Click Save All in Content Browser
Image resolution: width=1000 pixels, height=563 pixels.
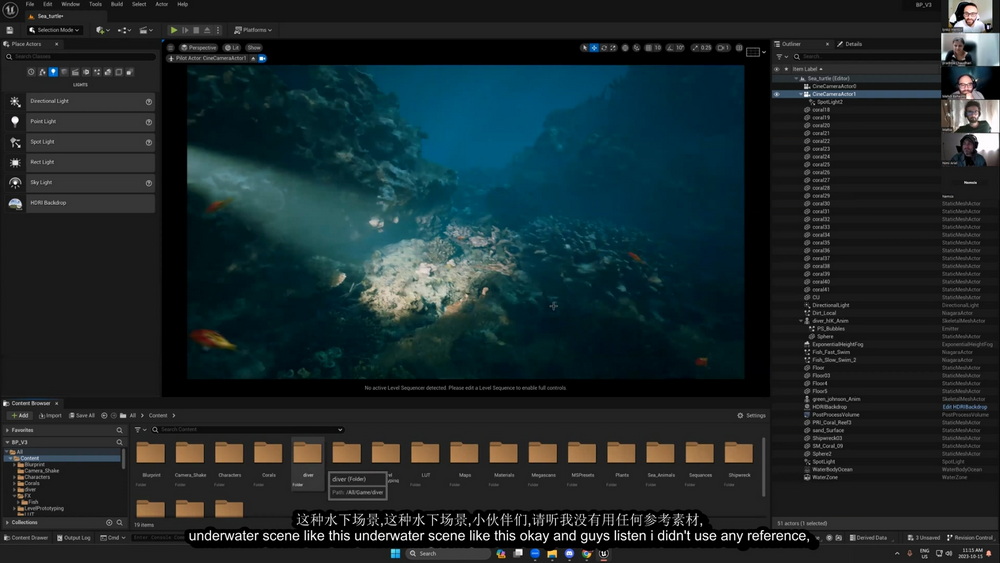82,416
